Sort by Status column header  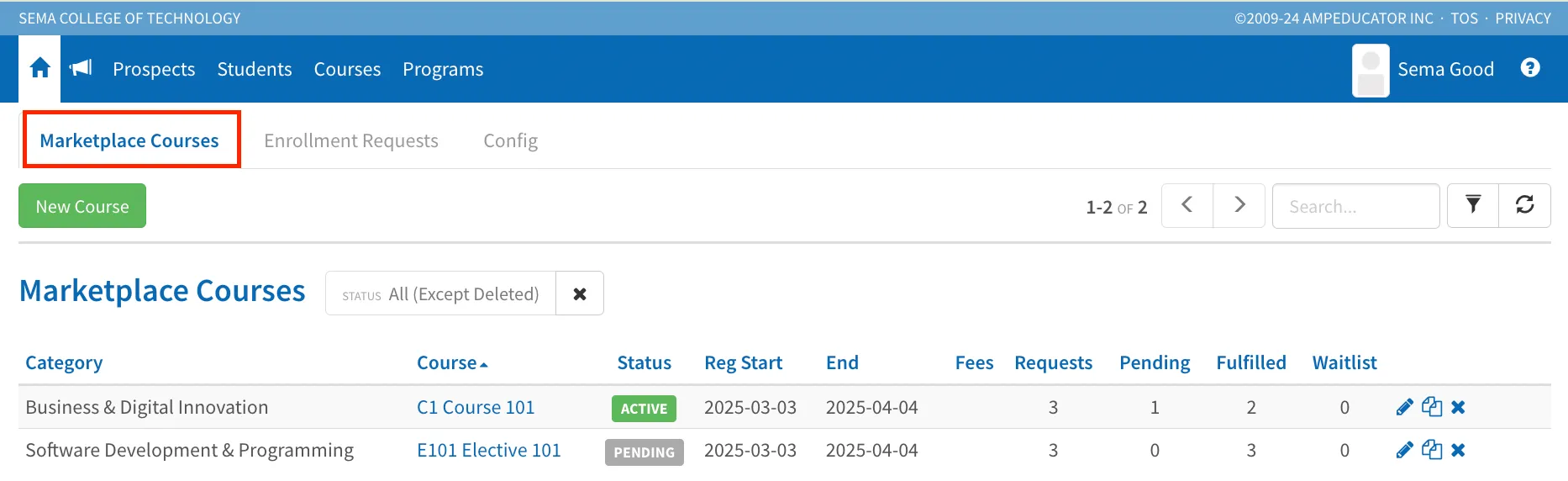(x=644, y=362)
